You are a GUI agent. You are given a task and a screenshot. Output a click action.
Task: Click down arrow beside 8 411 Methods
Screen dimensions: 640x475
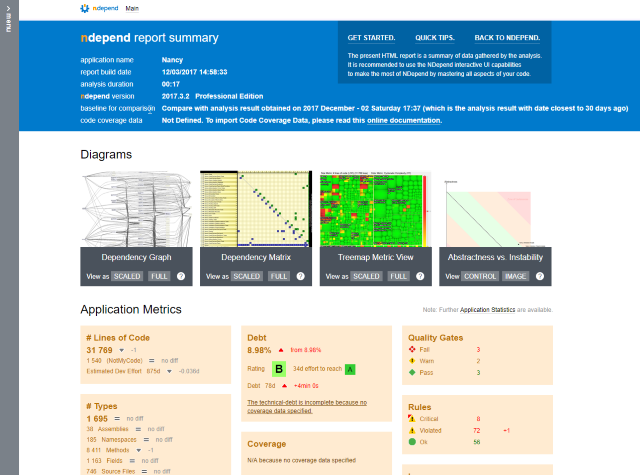coord(139,450)
